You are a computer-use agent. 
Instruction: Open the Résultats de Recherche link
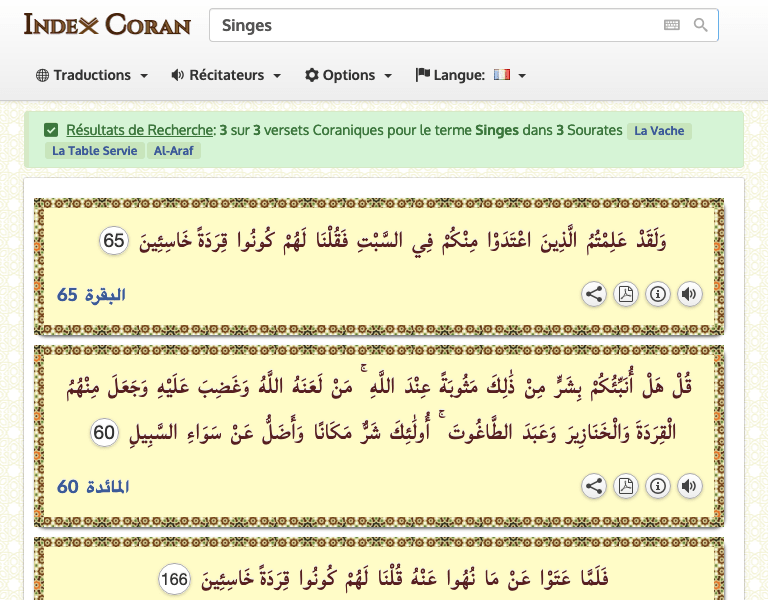[139, 130]
